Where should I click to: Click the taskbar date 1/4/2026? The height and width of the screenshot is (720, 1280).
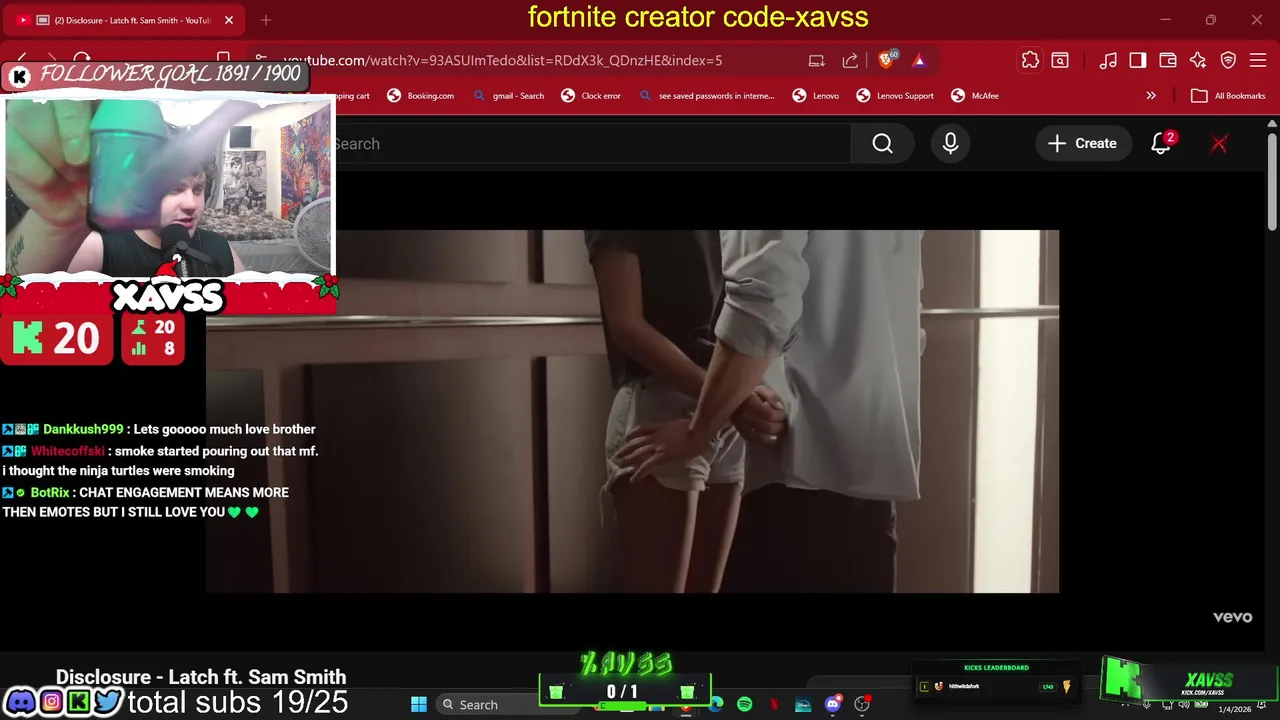click(1235, 709)
